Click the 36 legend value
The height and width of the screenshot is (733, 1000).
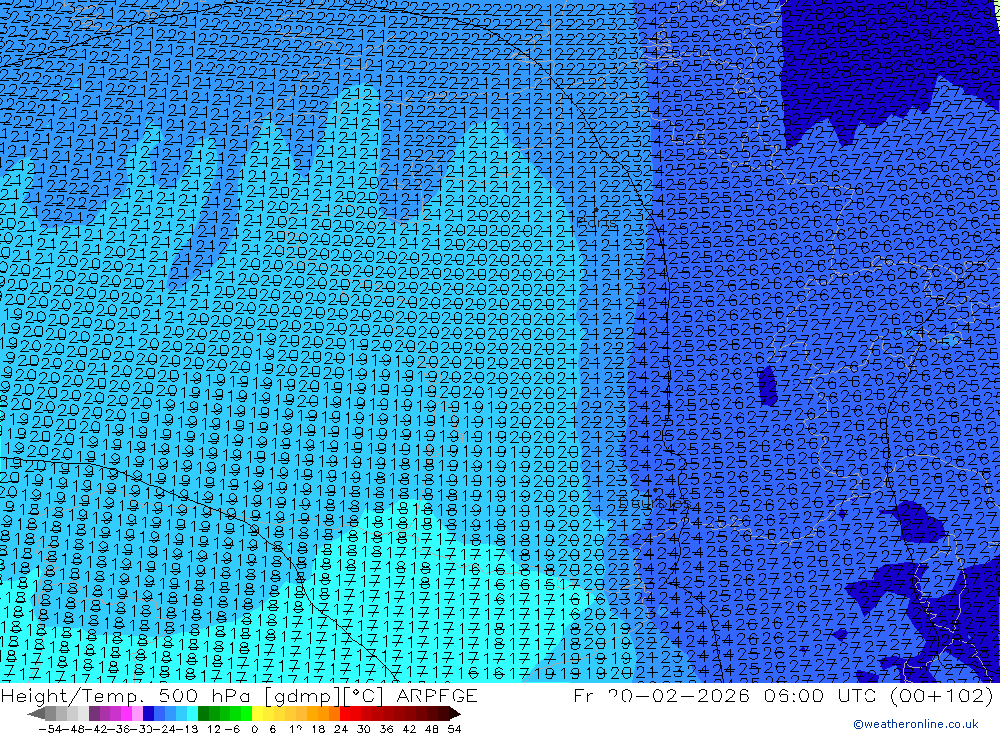pyautogui.click(x=386, y=729)
